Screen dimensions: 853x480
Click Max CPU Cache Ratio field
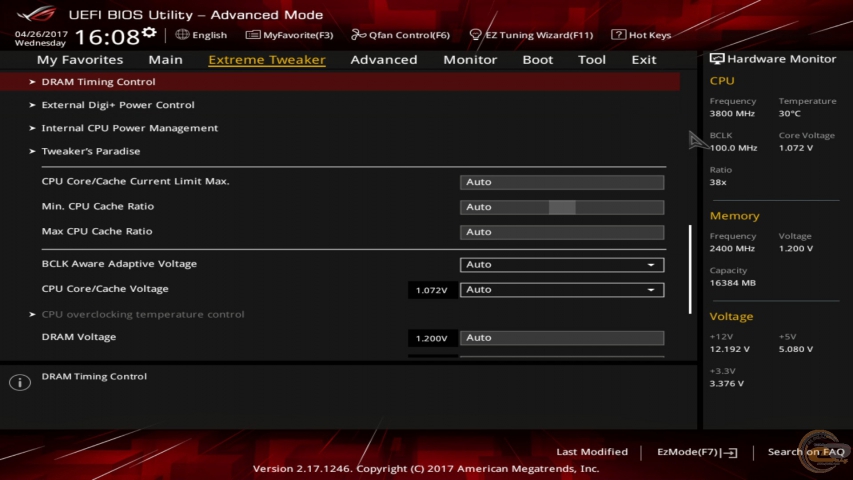tap(562, 232)
